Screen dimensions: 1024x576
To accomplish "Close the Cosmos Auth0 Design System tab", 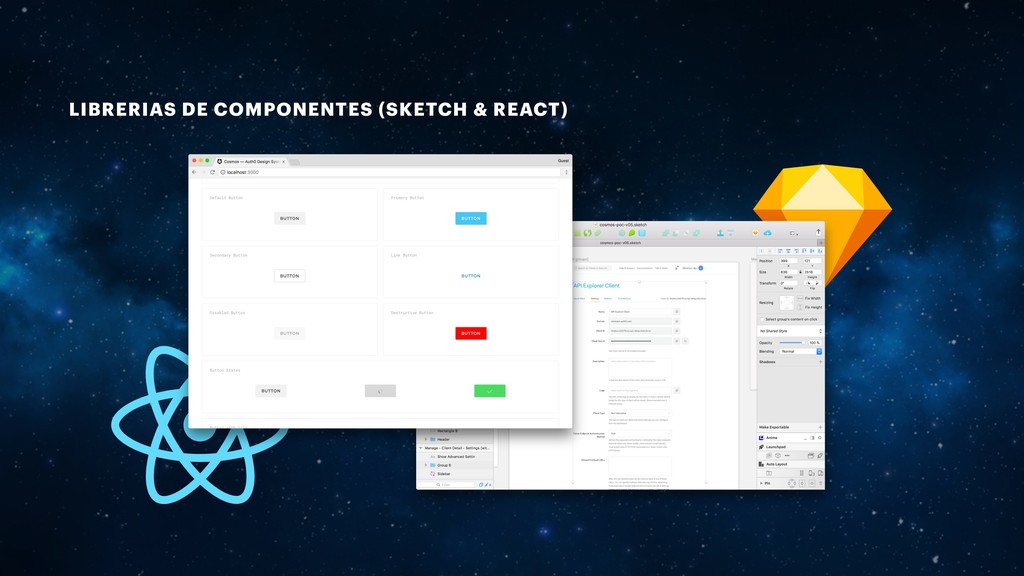I will 283,161.
